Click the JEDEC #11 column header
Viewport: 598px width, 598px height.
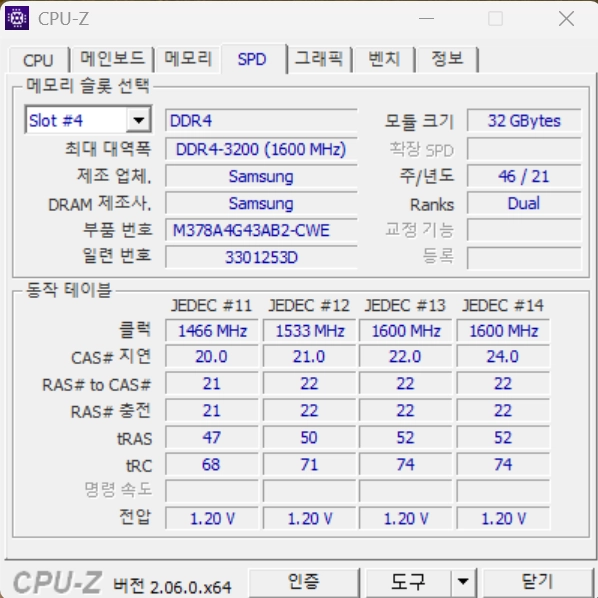211,305
